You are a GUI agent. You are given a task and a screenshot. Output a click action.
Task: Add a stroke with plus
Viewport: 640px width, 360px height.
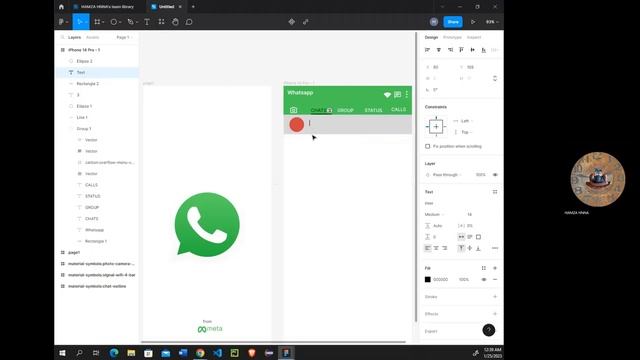point(495,297)
